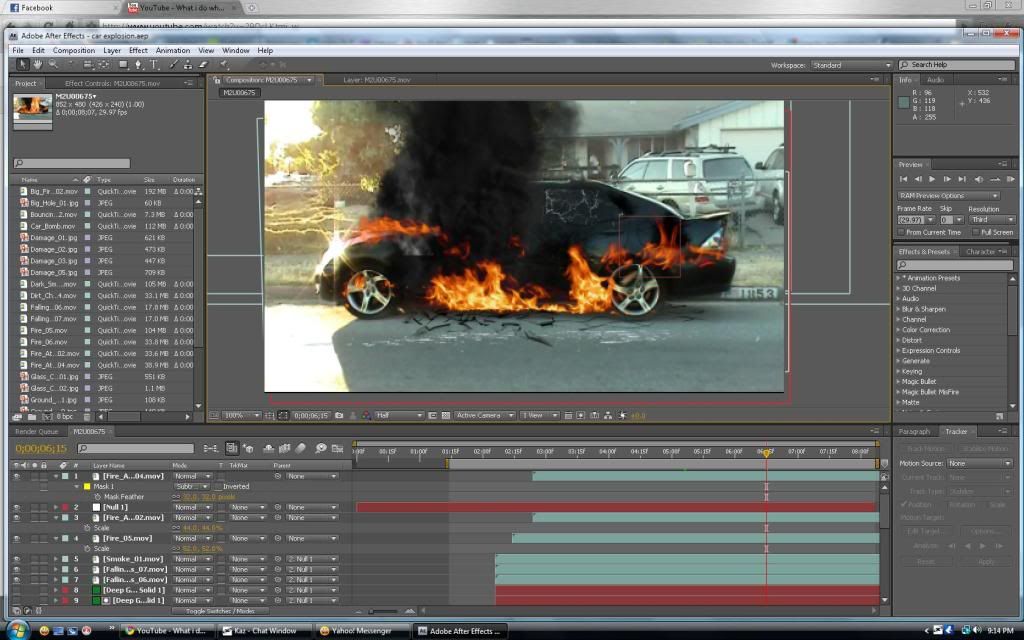
Task: Select the Eraser tool
Action: [x=204, y=64]
